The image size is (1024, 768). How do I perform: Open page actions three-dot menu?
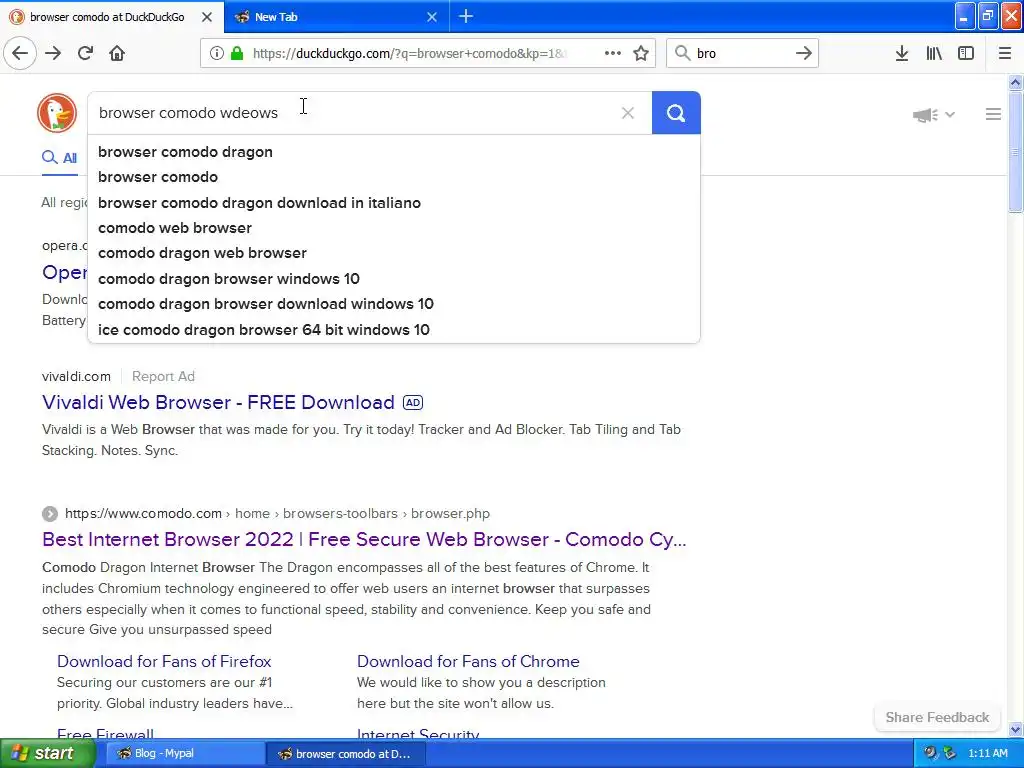click(613, 53)
